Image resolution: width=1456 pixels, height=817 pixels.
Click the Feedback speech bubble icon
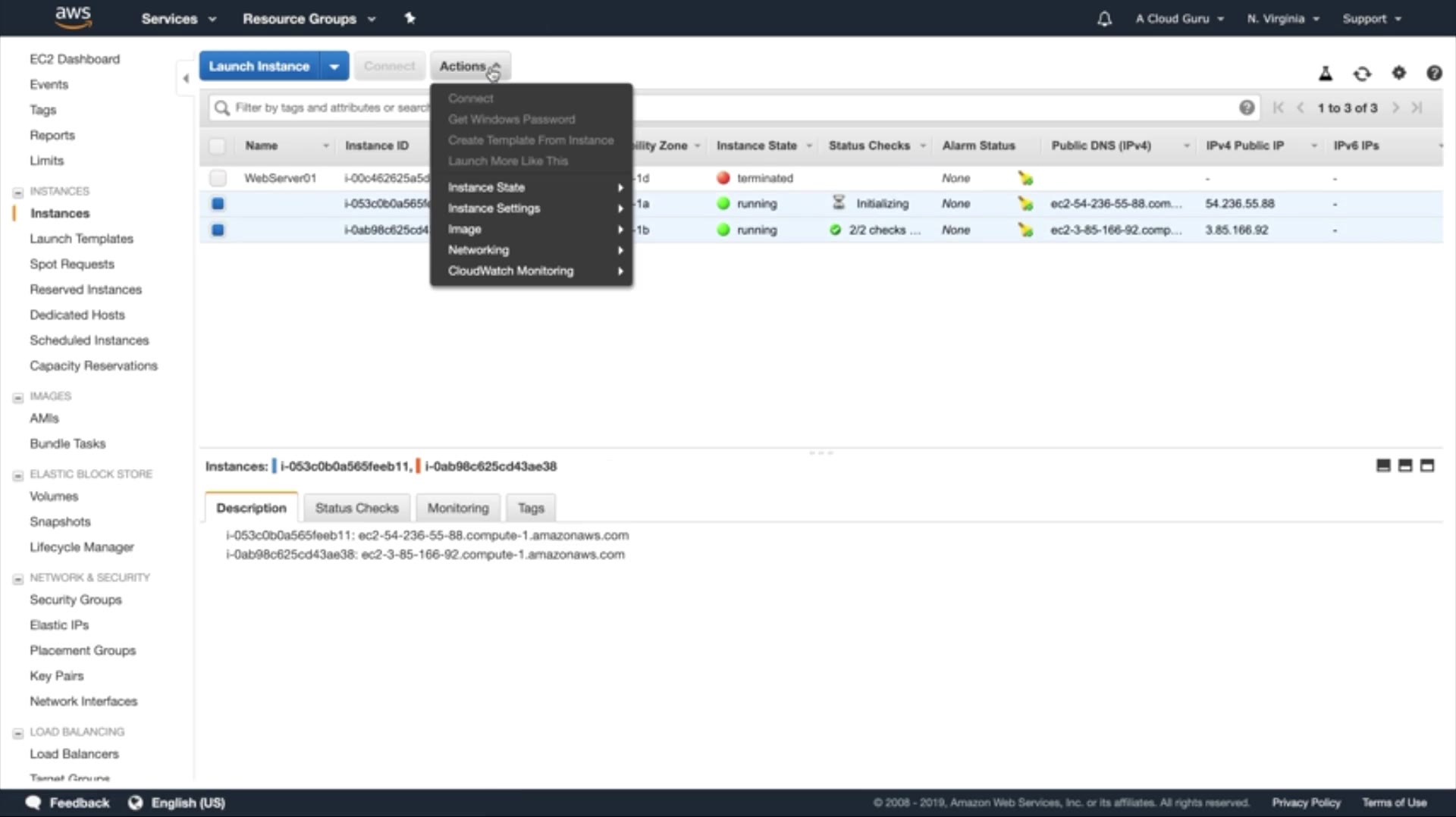tap(33, 803)
